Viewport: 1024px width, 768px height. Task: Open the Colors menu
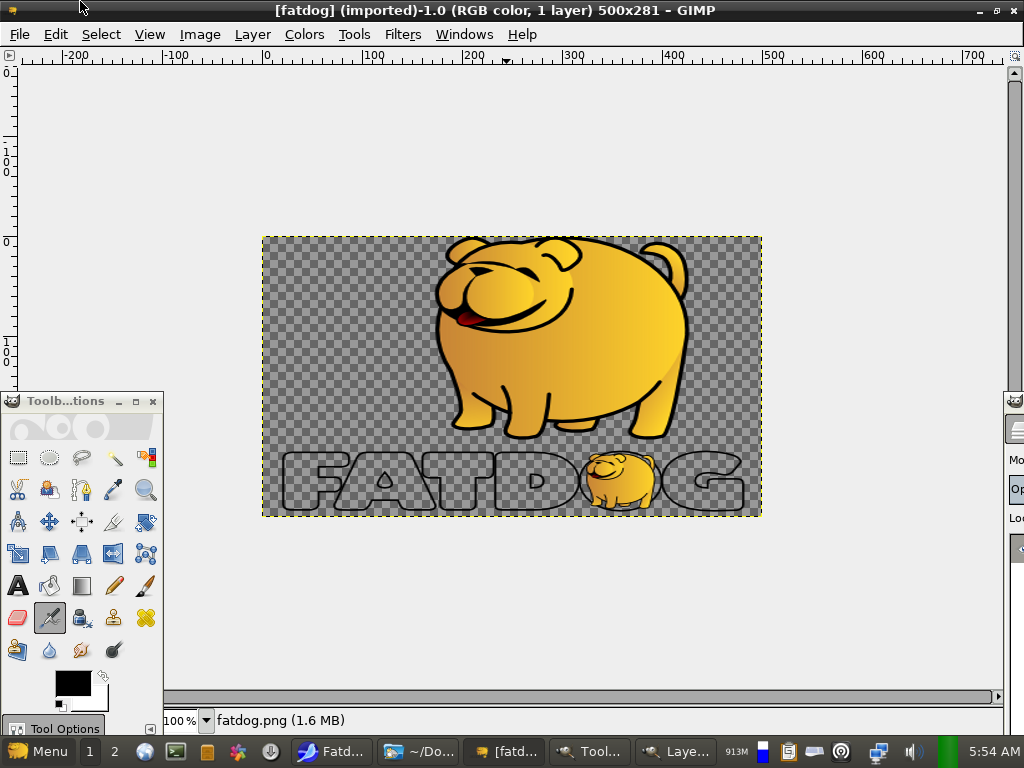[x=304, y=34]
